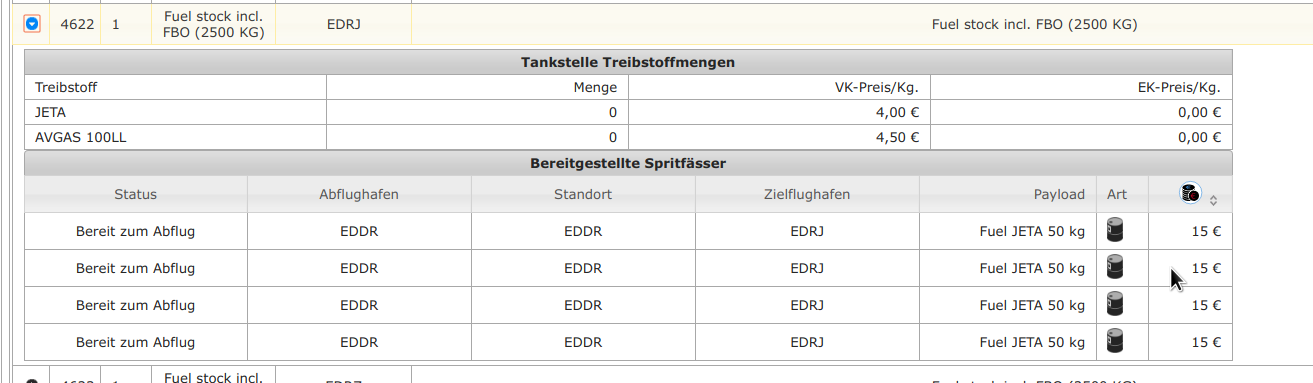Select the JETA fuel row
Viewport: 1313px width, 383px height.
[628, 113]
